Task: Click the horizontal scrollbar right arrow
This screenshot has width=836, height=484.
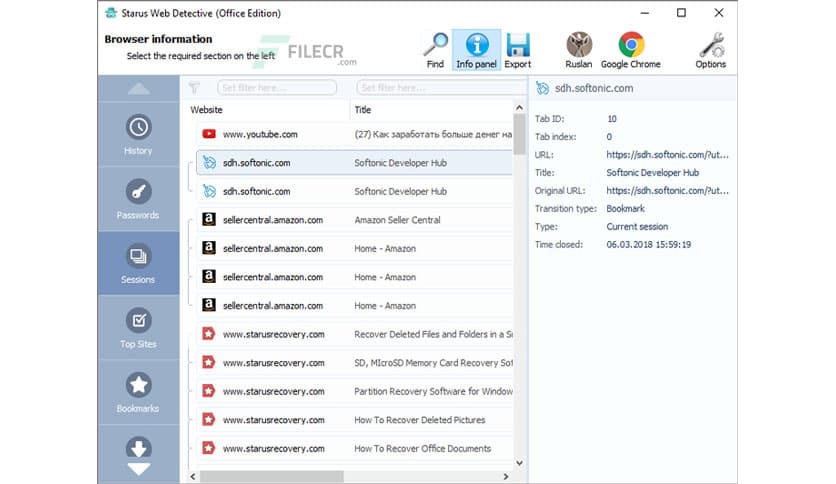Action: click(x=506, y=477)
